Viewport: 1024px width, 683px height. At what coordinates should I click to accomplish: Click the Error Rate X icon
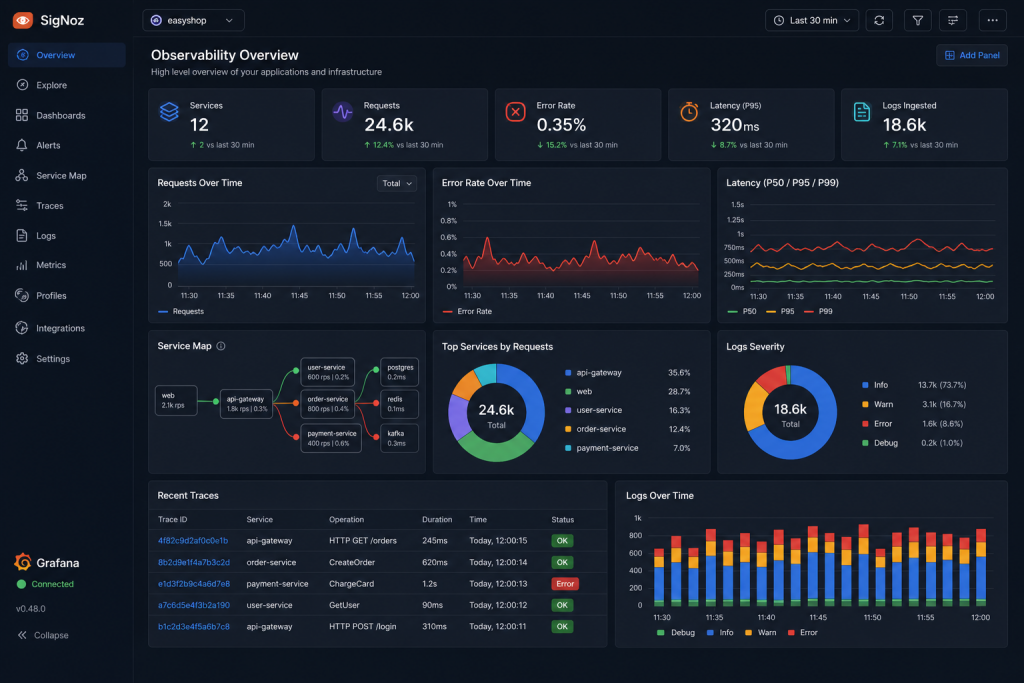pos(515,112)
